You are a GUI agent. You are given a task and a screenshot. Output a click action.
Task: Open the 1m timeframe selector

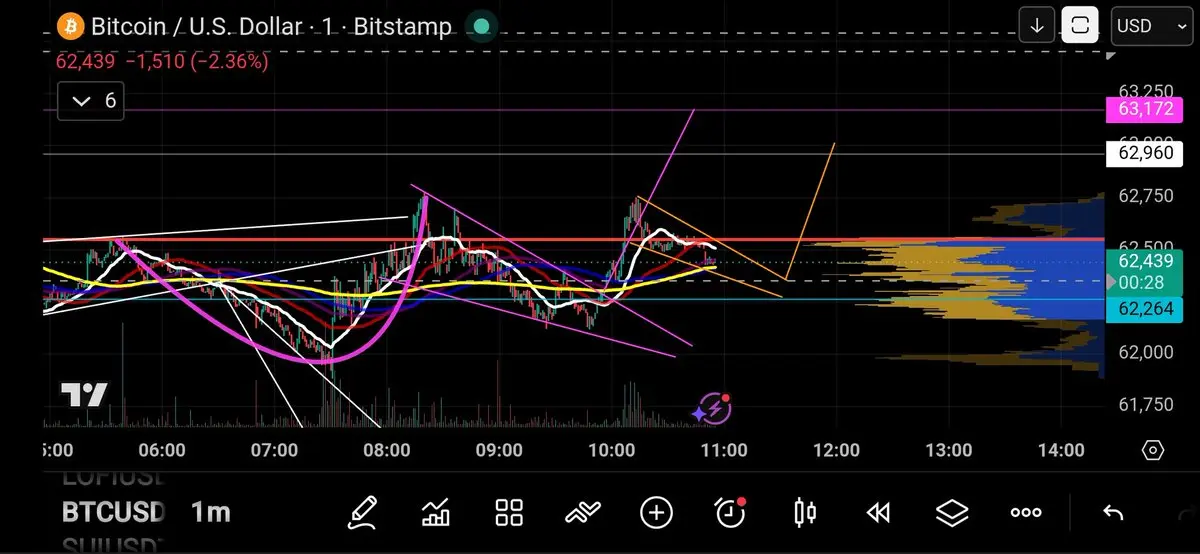tap(210, 513)
